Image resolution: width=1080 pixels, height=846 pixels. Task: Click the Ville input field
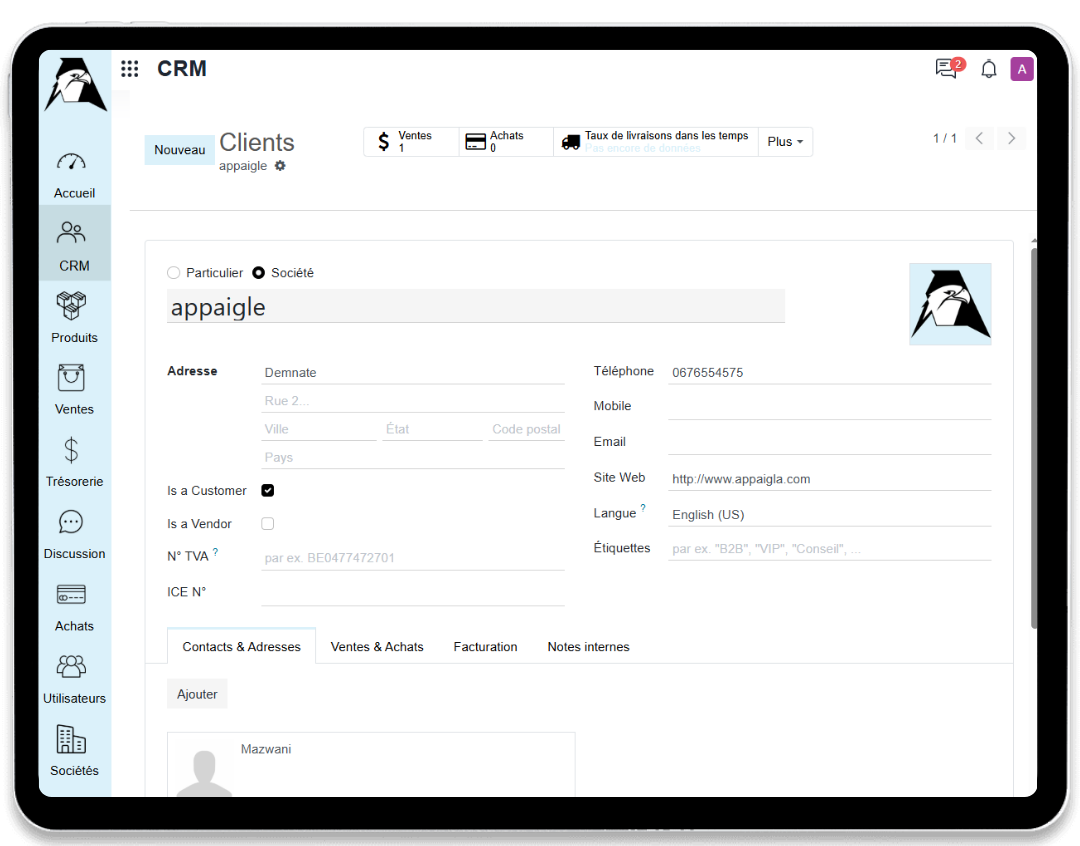[319, 429]
